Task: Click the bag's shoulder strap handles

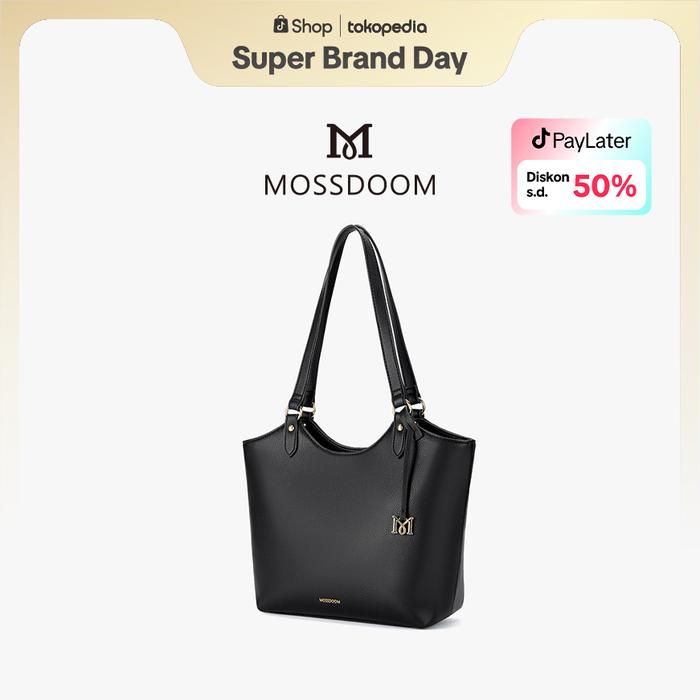Action: click(x=356, y=317)
